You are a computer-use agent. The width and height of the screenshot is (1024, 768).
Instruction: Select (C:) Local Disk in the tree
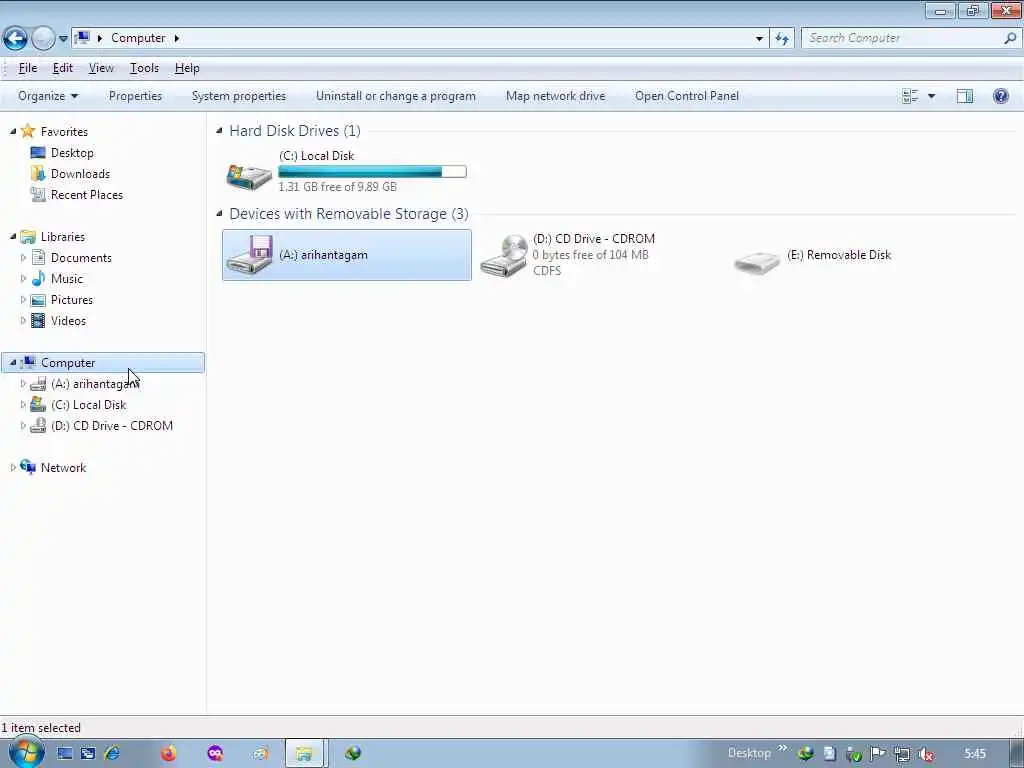[88, 405]
